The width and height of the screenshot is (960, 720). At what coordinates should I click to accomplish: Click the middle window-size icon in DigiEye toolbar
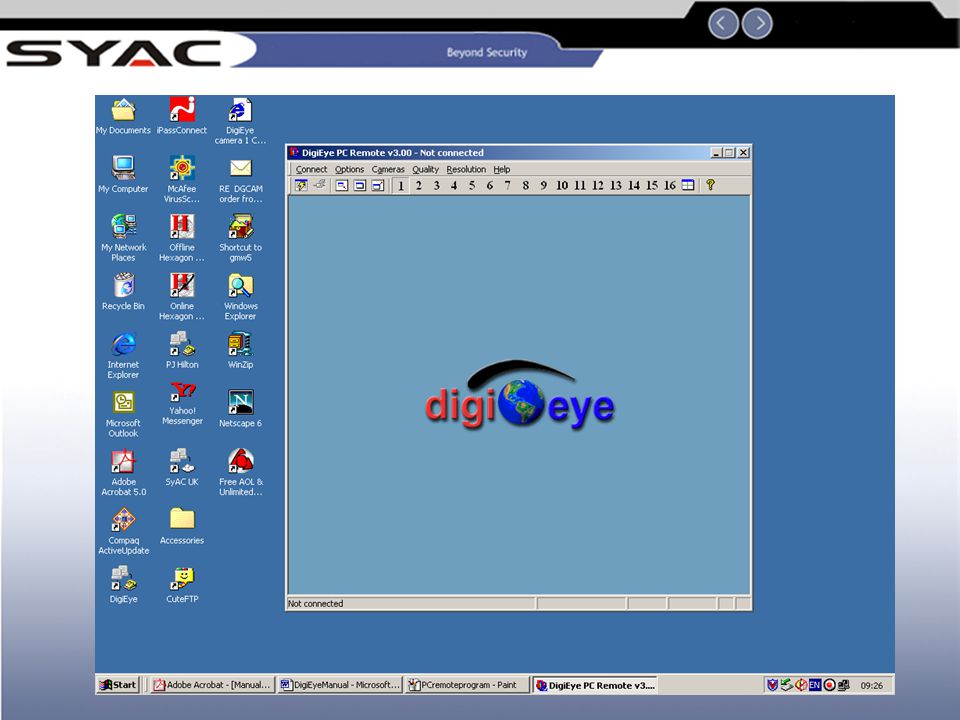(x=360, y=185)
